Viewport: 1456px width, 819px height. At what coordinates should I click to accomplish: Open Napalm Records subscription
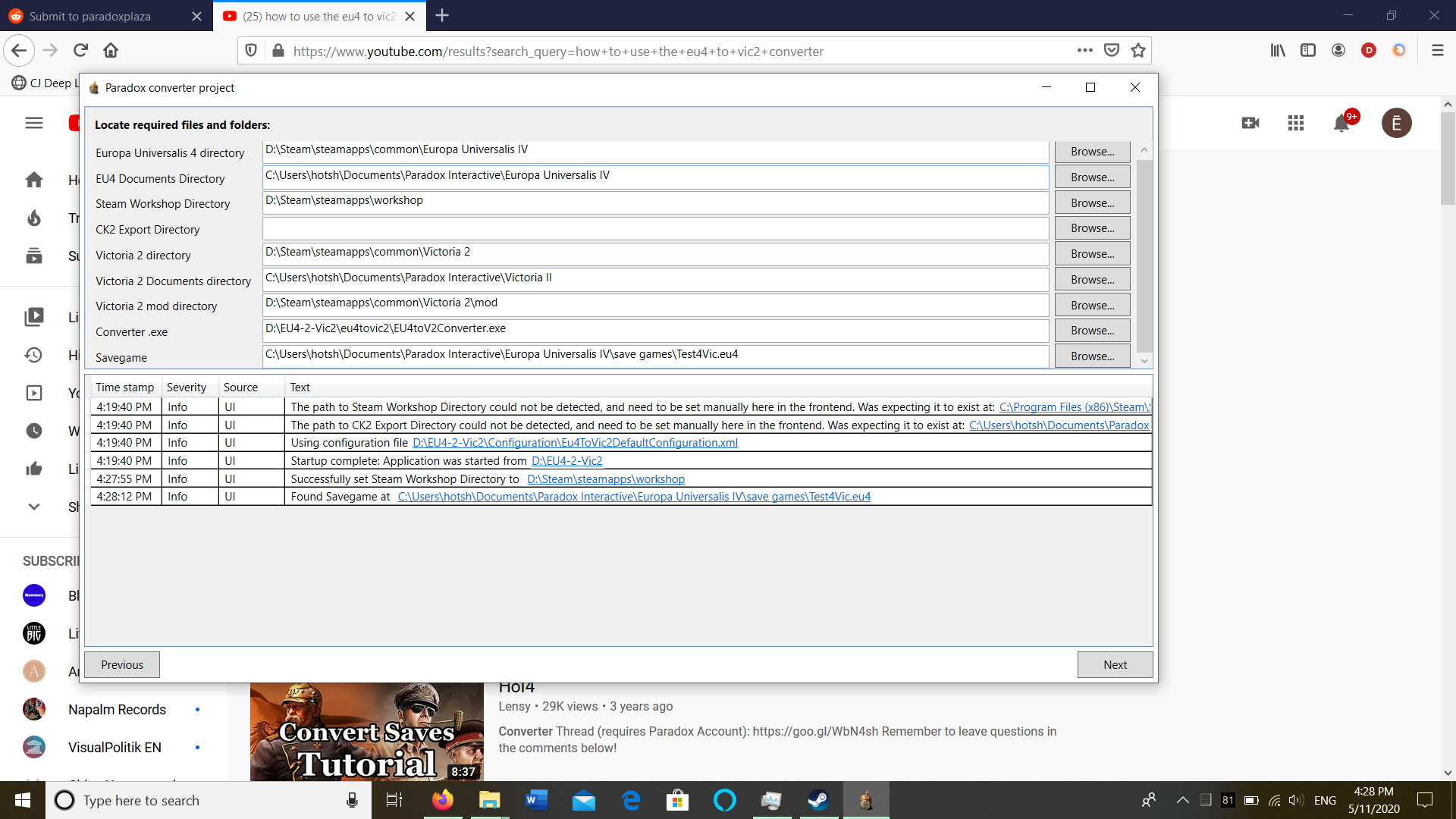point(117,710)
